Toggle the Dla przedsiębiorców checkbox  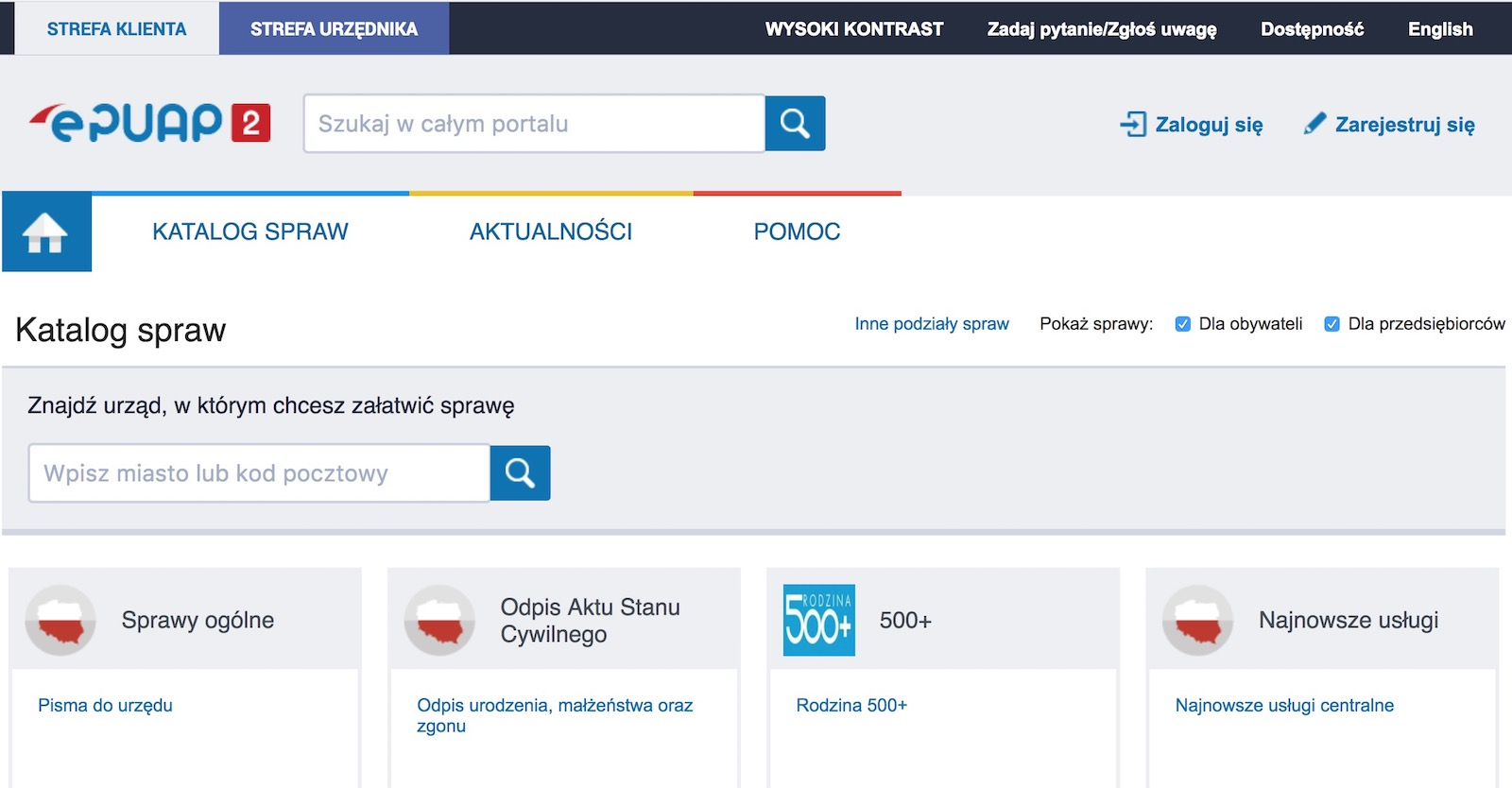coord(1332,324)
